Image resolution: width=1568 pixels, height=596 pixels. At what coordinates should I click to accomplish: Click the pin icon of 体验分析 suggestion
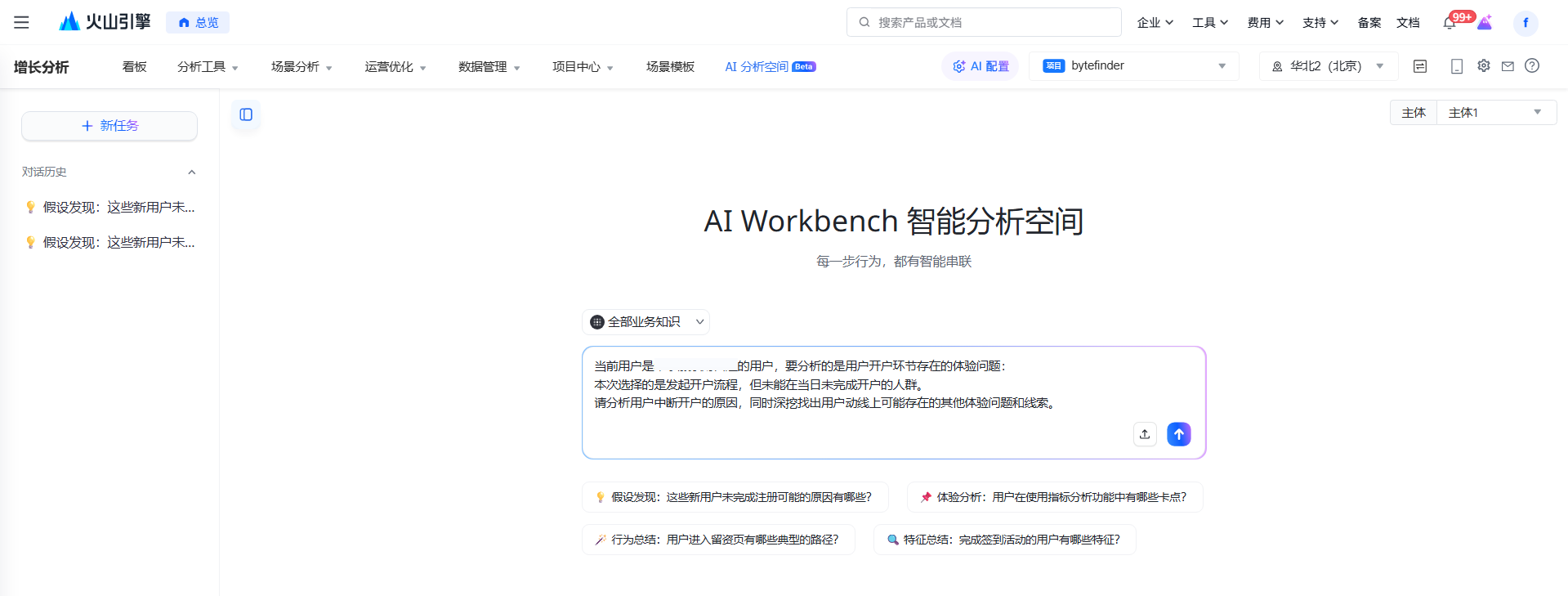point(926,497)
